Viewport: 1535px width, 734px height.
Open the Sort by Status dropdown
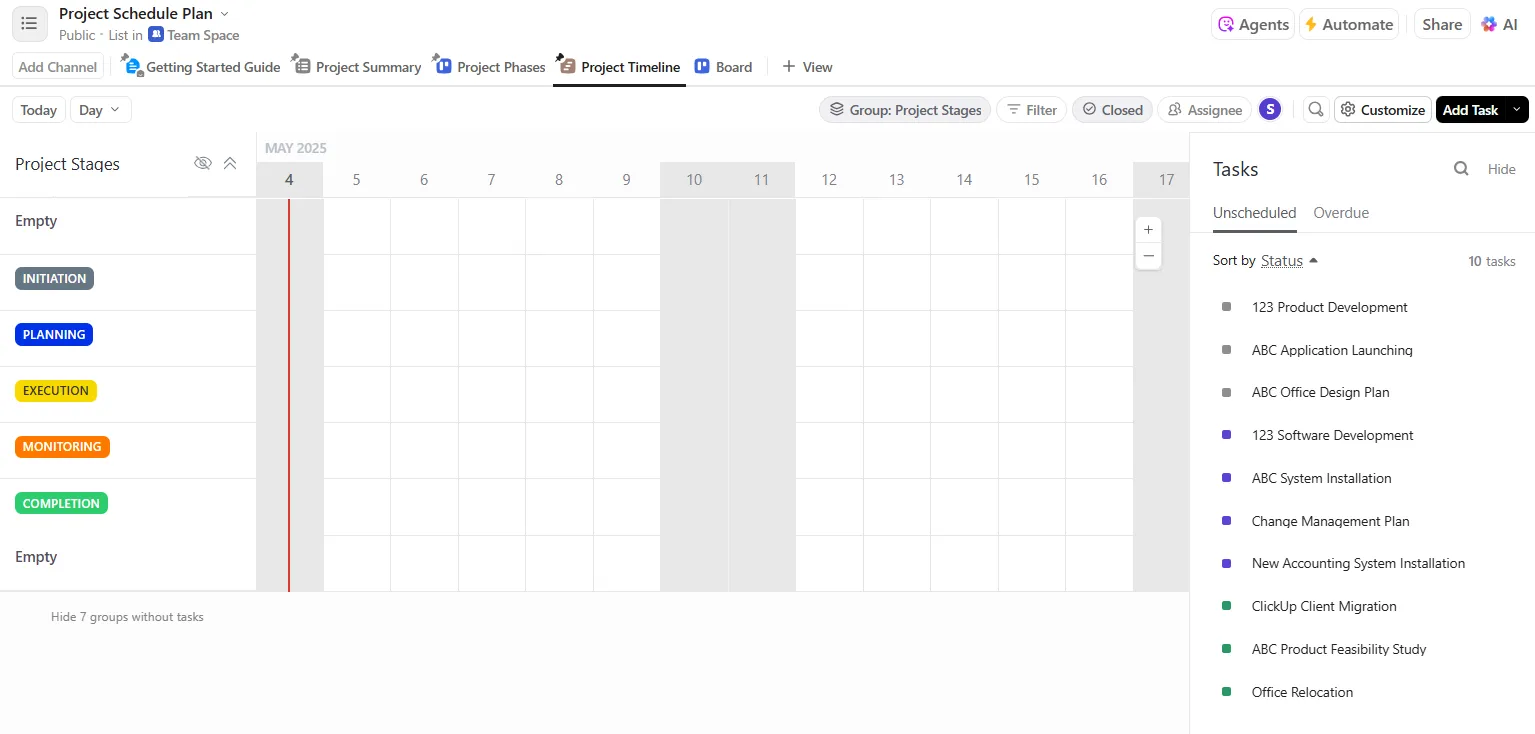(x=1289, y=261)
